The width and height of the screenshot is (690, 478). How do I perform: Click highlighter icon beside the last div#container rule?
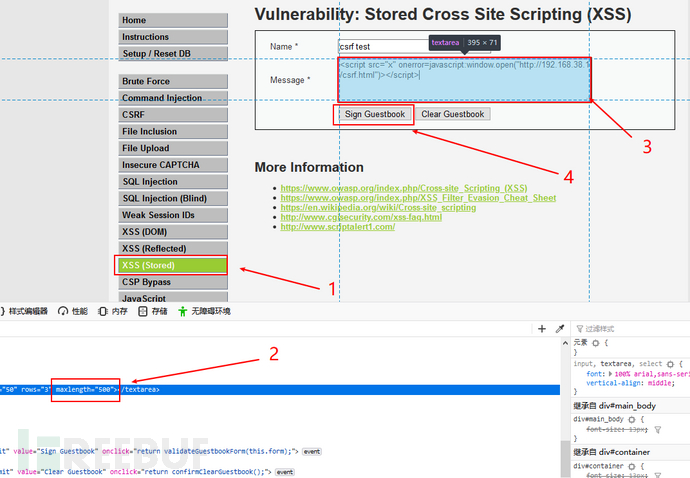tap(631, 466)
